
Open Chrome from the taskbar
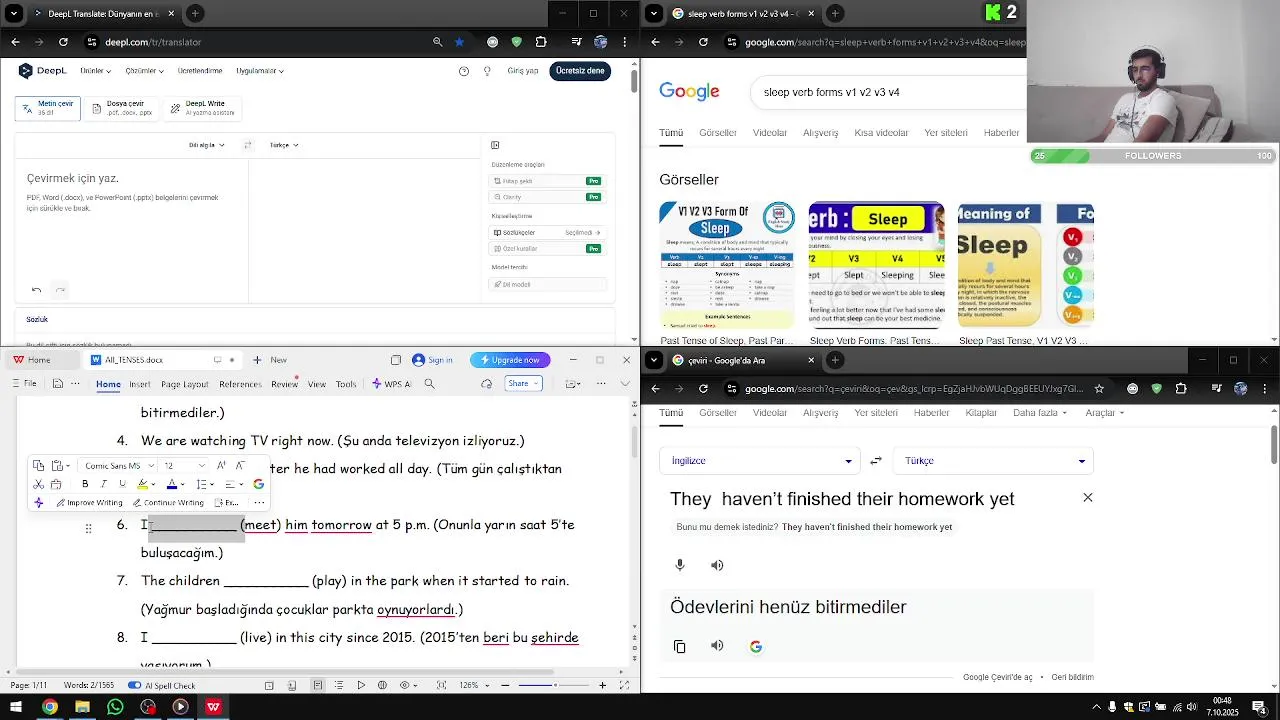(x=49, y=707)
